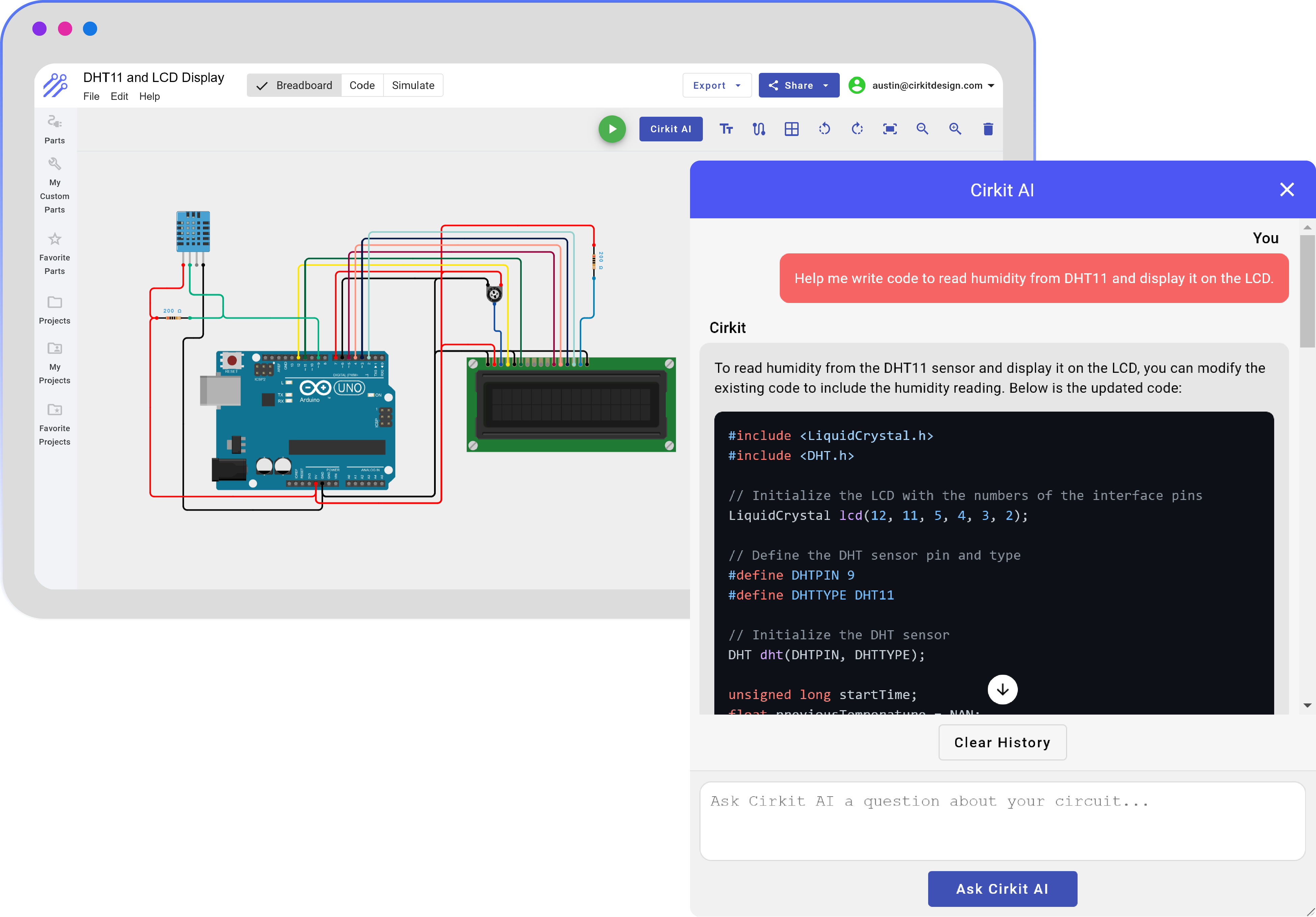Click Ask Cirkit AI submit button
Viewport: 1316px width, 917px height.
(x=1002, y=889)
